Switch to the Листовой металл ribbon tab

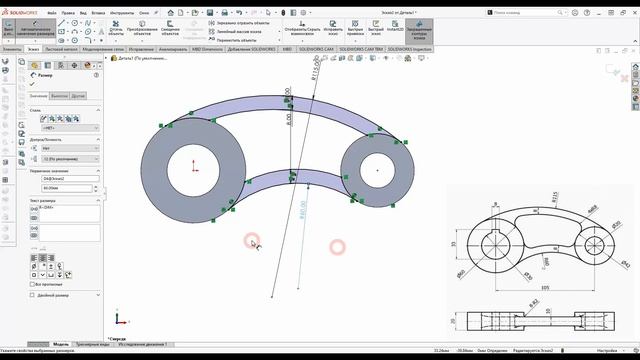[x=61, y=49]
